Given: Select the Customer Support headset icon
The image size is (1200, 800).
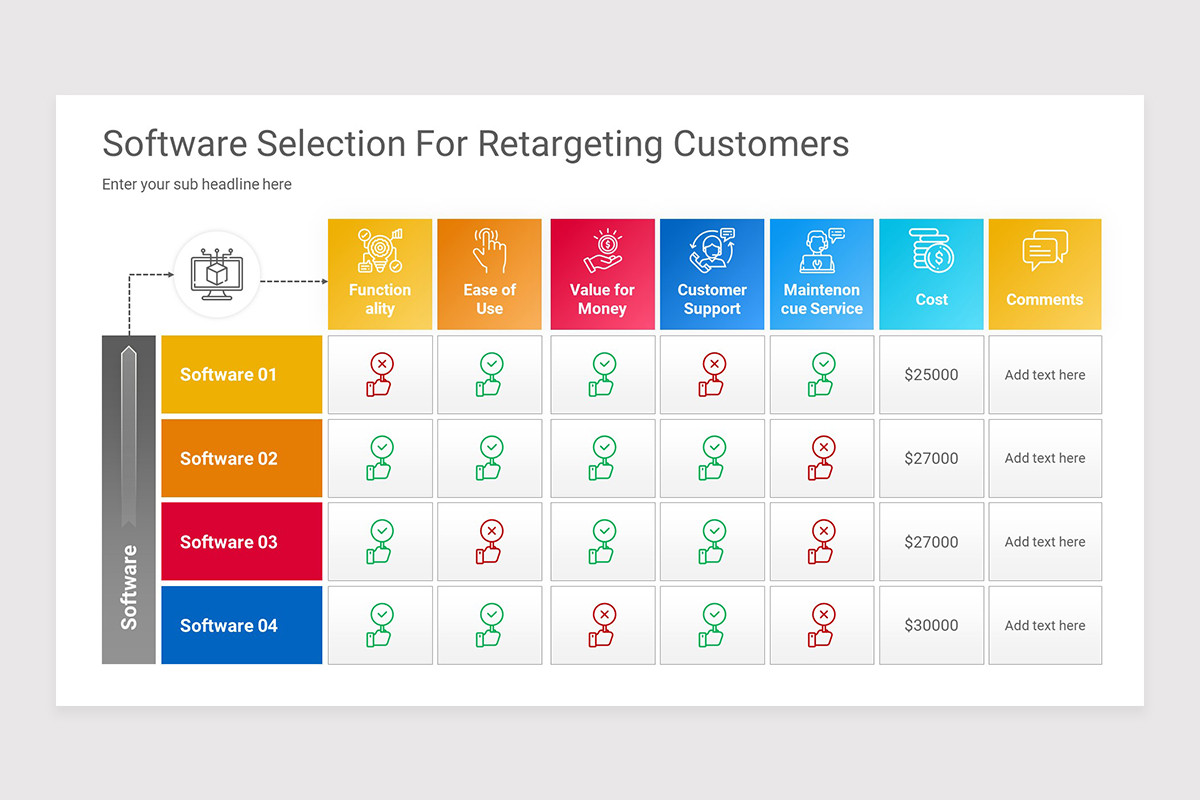Looking at the screenshot, I should point(712,251).
